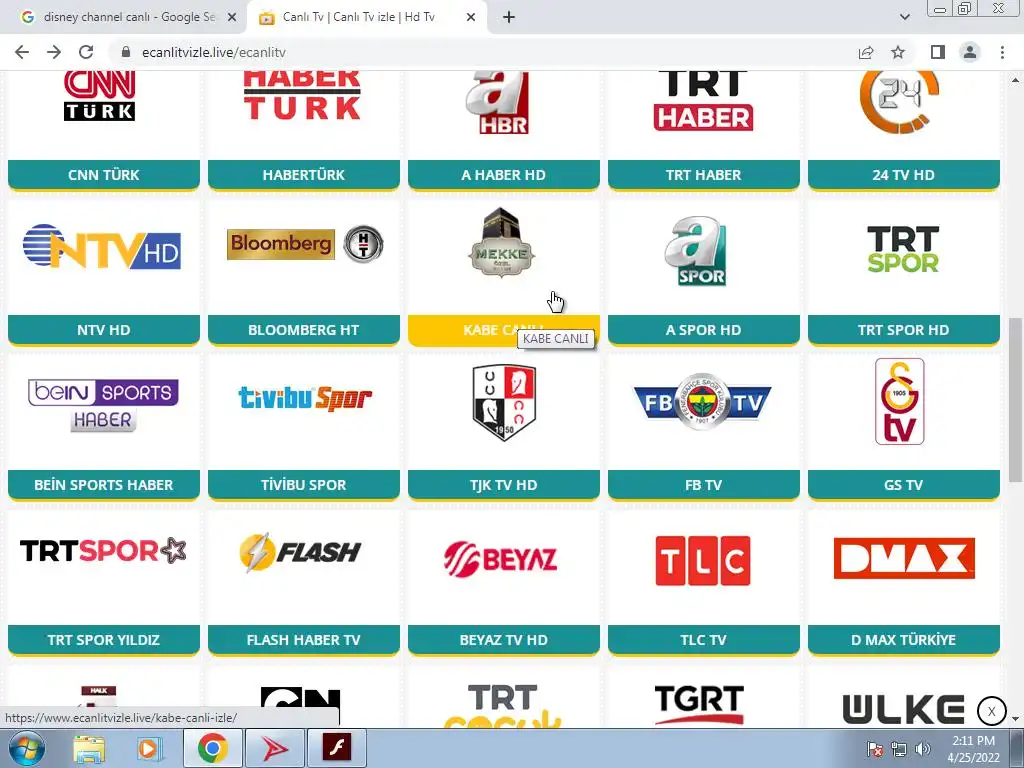Click the FB TV Fenerbahçe logo
1024x768 pixels.
point(703,402)
